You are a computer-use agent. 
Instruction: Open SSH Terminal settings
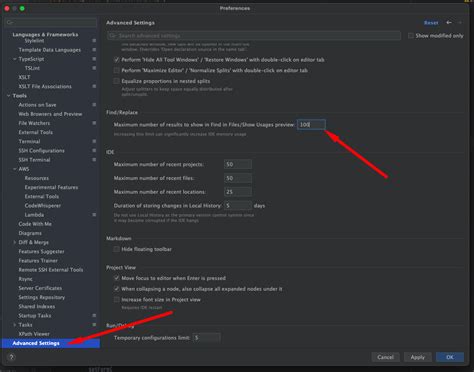pyautogui.click(x=34, y=160)
